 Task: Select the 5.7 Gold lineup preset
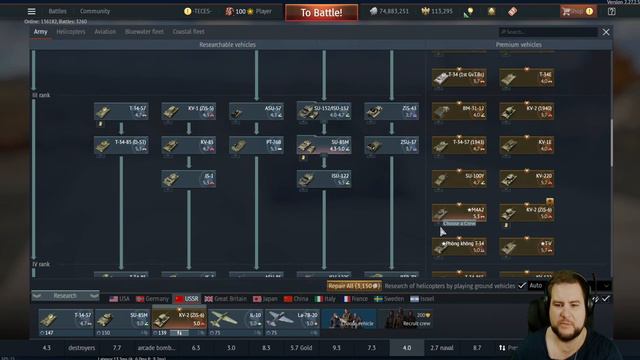pos(301,348)
